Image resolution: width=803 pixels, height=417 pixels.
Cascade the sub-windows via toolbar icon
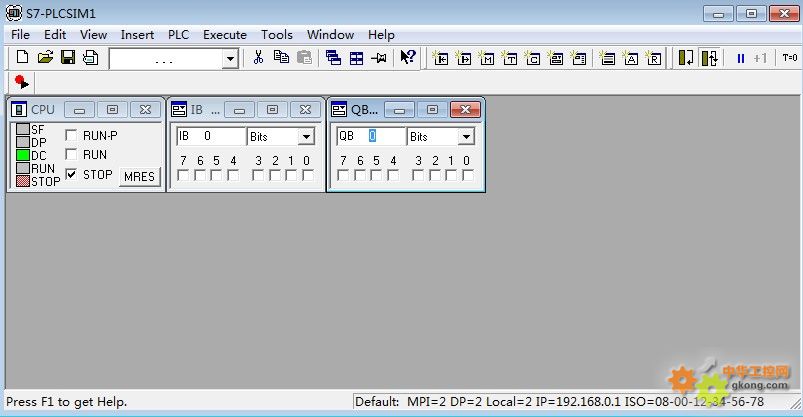[x=333, y=58]
